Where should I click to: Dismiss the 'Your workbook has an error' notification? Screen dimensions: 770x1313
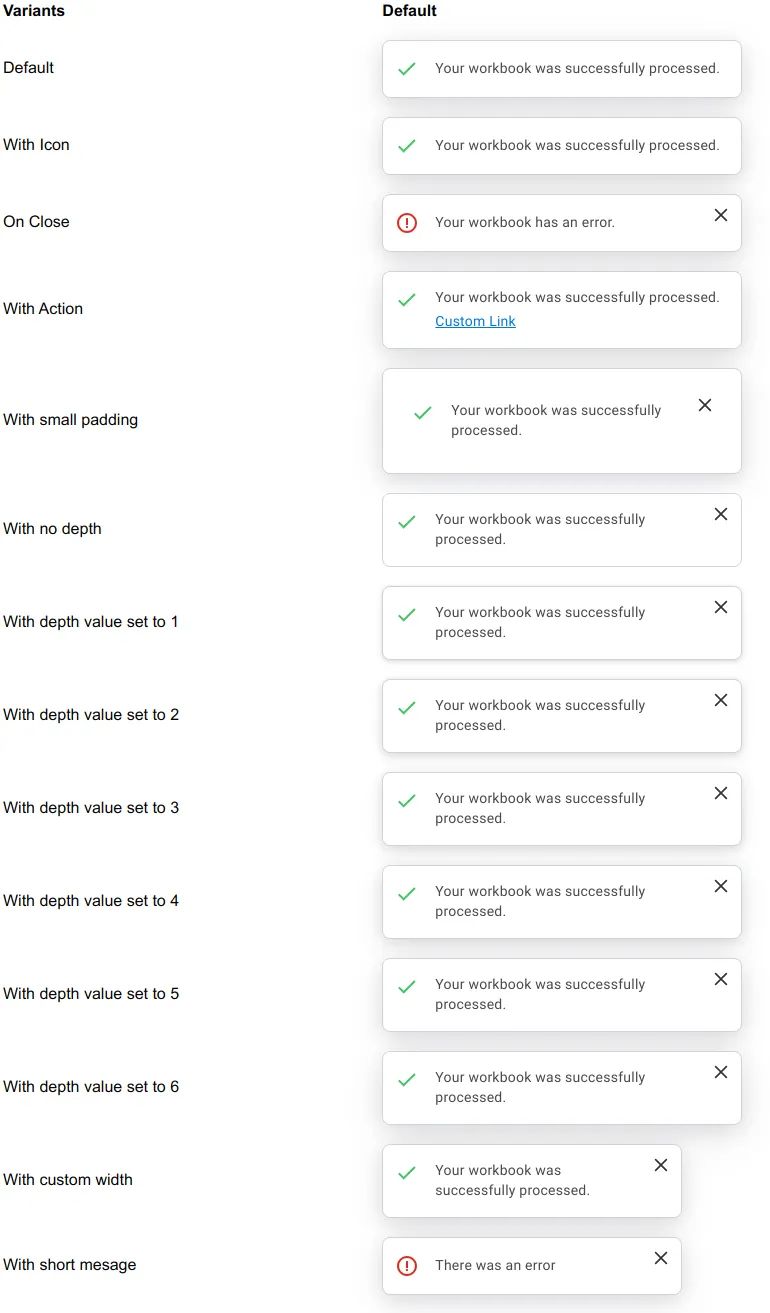tap(721, 215)
